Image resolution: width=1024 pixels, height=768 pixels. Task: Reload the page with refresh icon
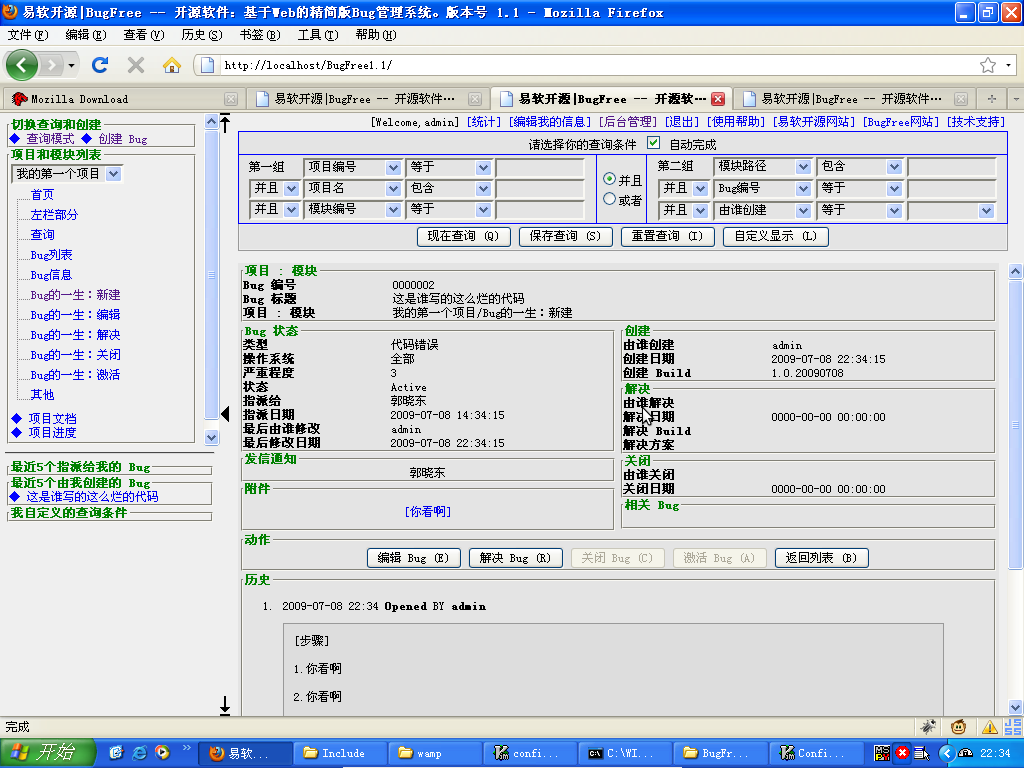pyautogui.click(x=100, y=65)
